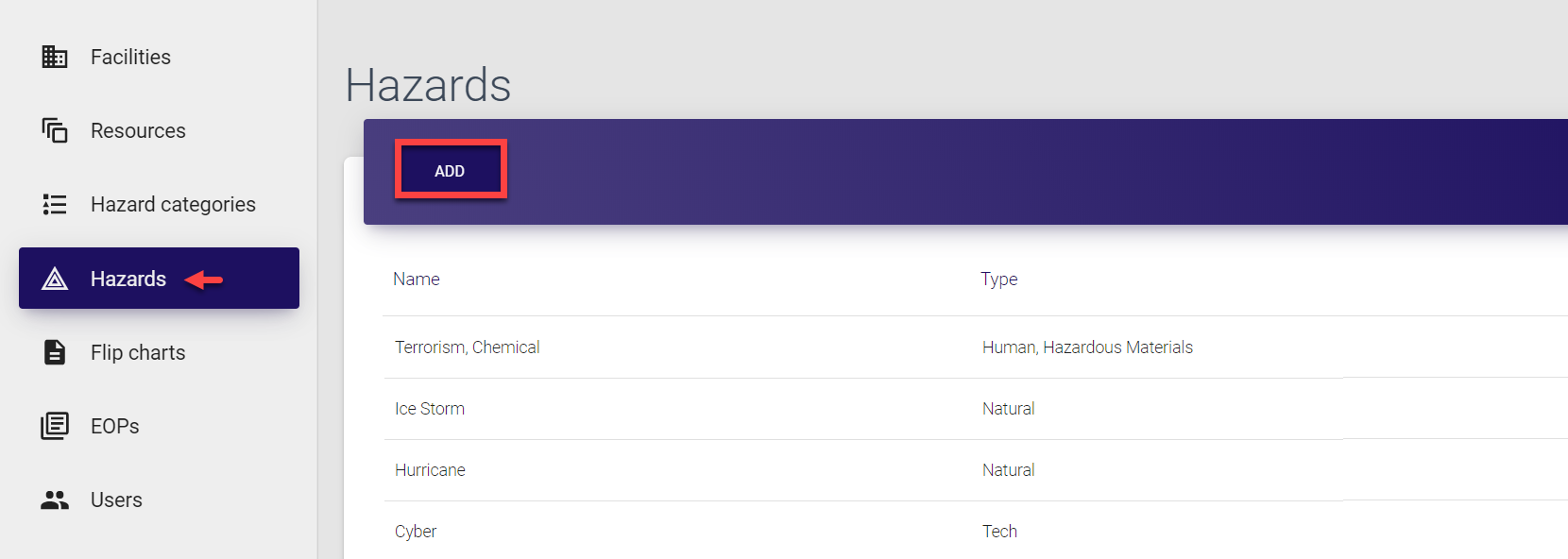Screen dimensions: 1568x559
Task: Select the Hurricane hazard row
Action: (x=430, y=470)
